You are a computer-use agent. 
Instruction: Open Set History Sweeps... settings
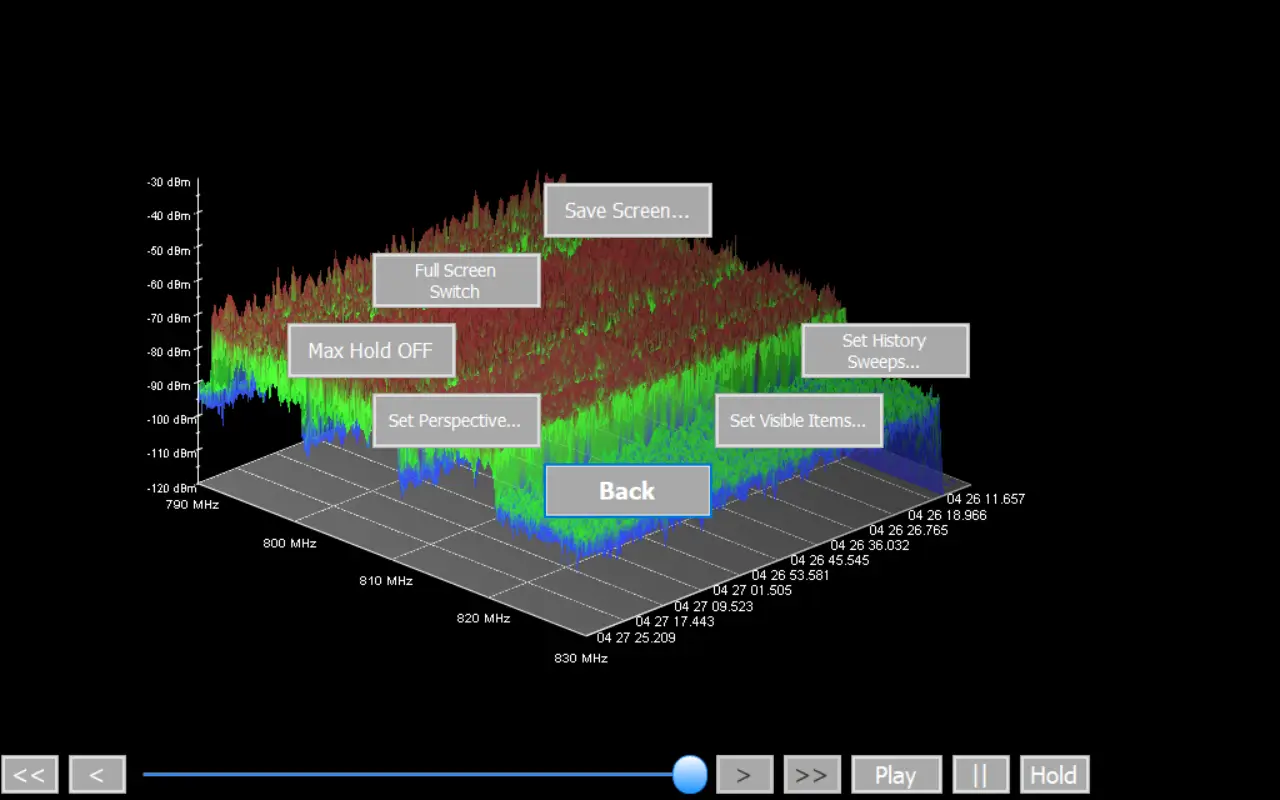885,351
